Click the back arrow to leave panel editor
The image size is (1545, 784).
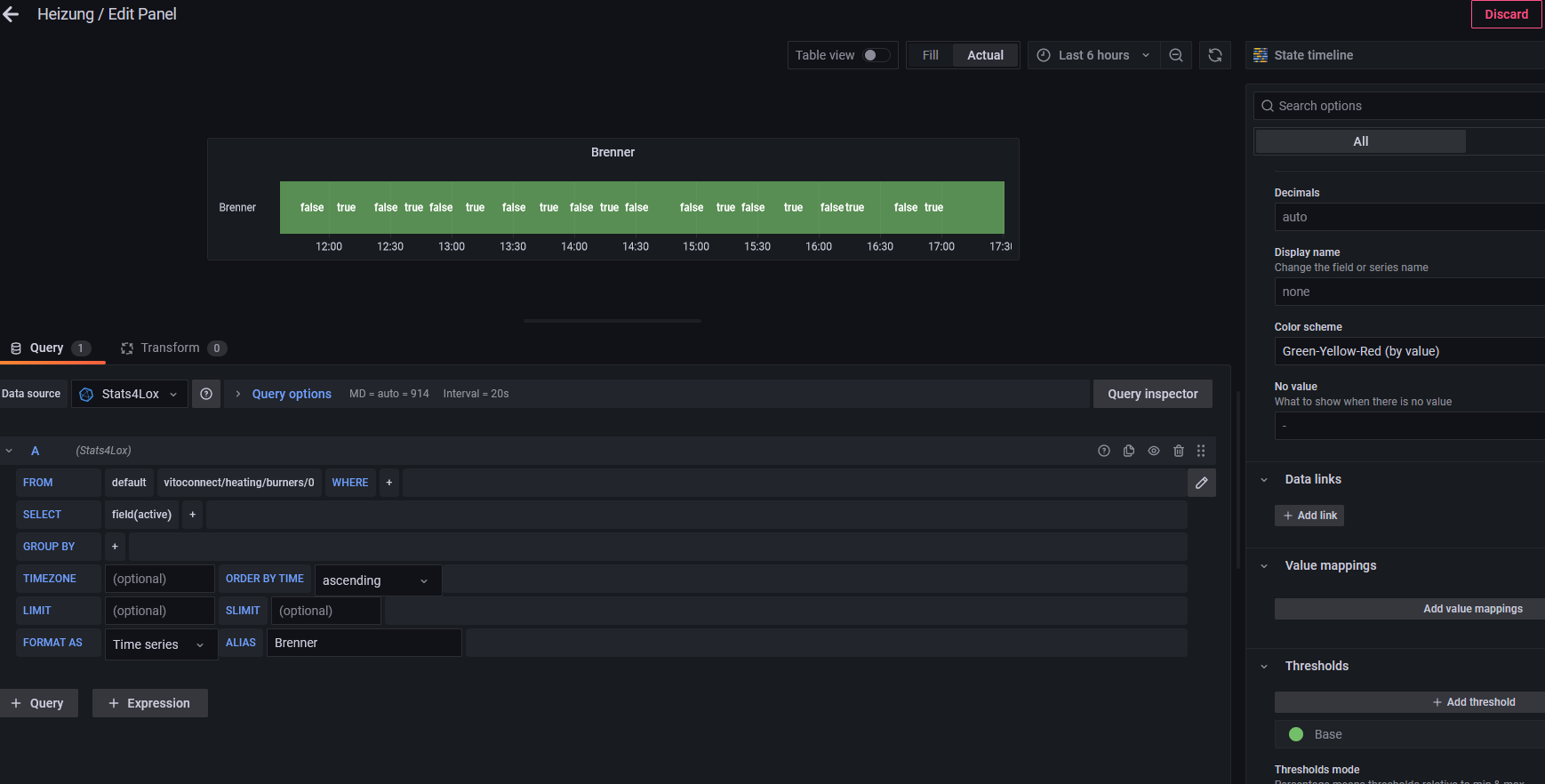point(11,14)
